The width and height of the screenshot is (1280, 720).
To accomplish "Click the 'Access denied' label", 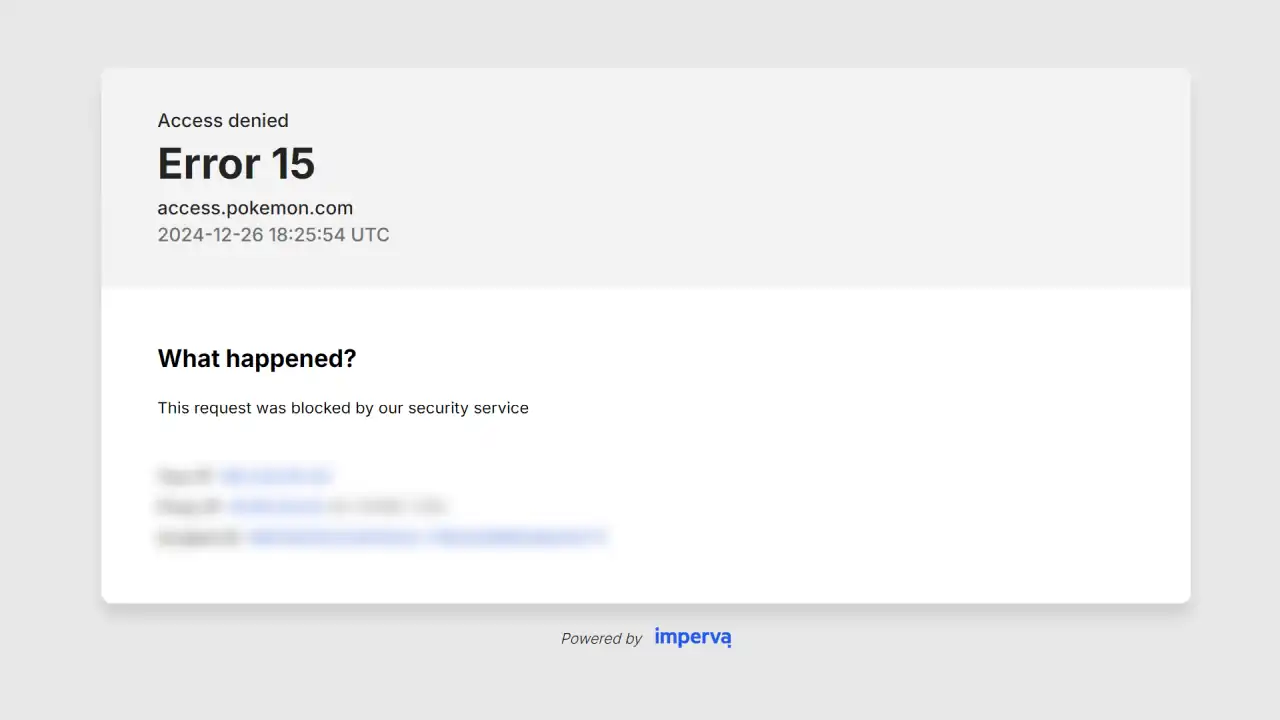I will pyautogui.click(x=223, y=120).
